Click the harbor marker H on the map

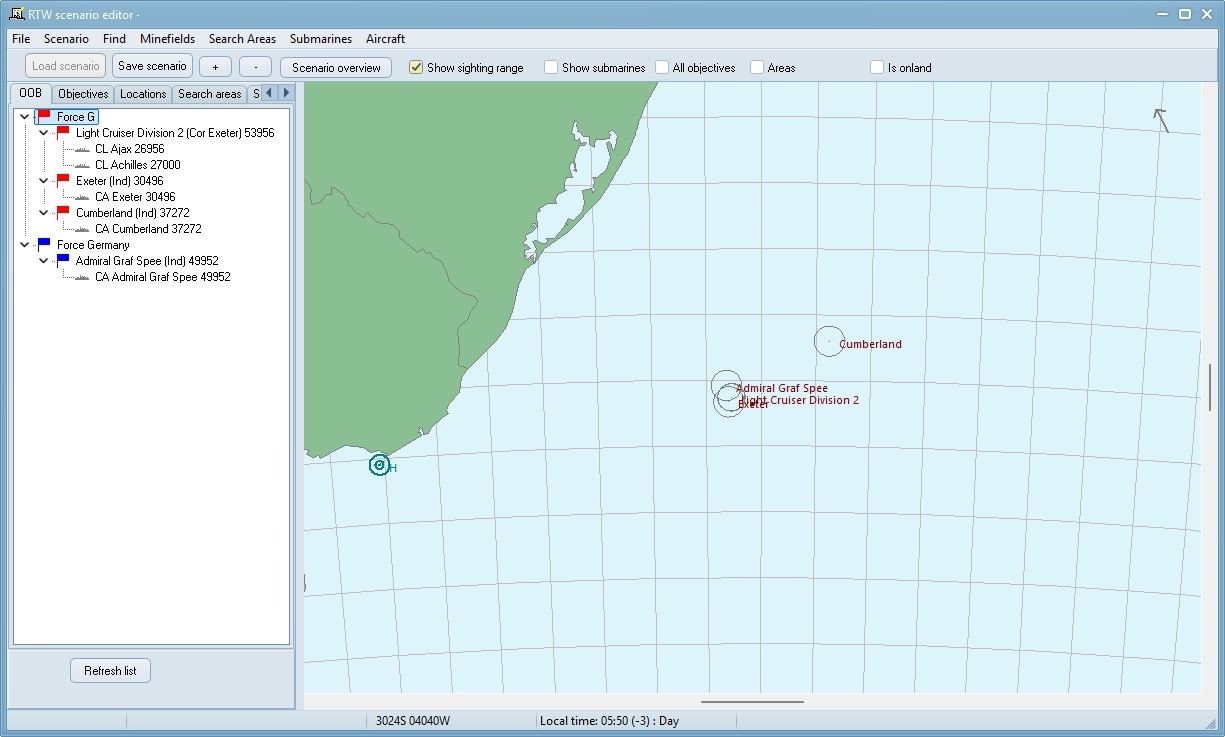tap(379, 465)
